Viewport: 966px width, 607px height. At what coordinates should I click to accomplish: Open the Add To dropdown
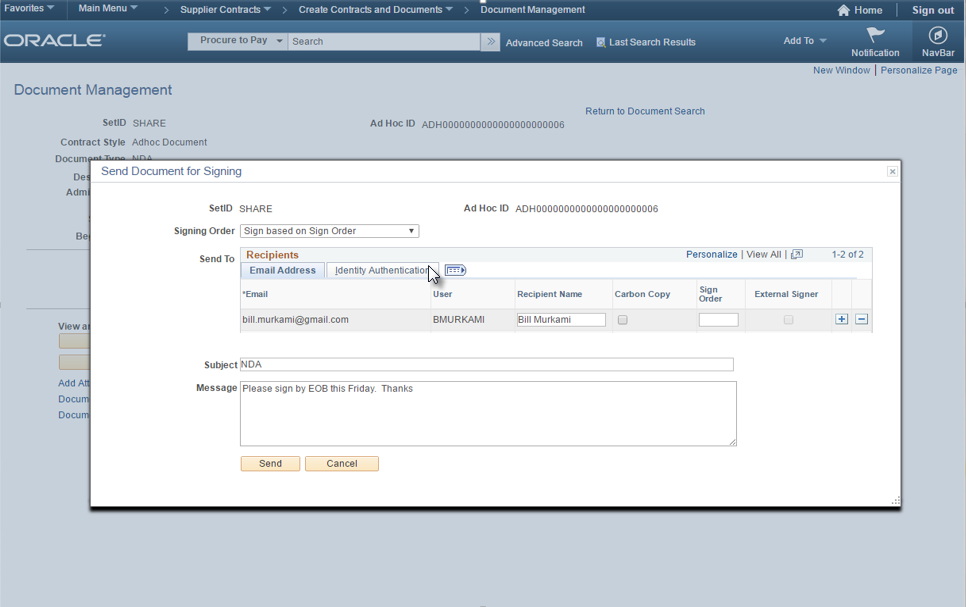[x=804, y=41]
